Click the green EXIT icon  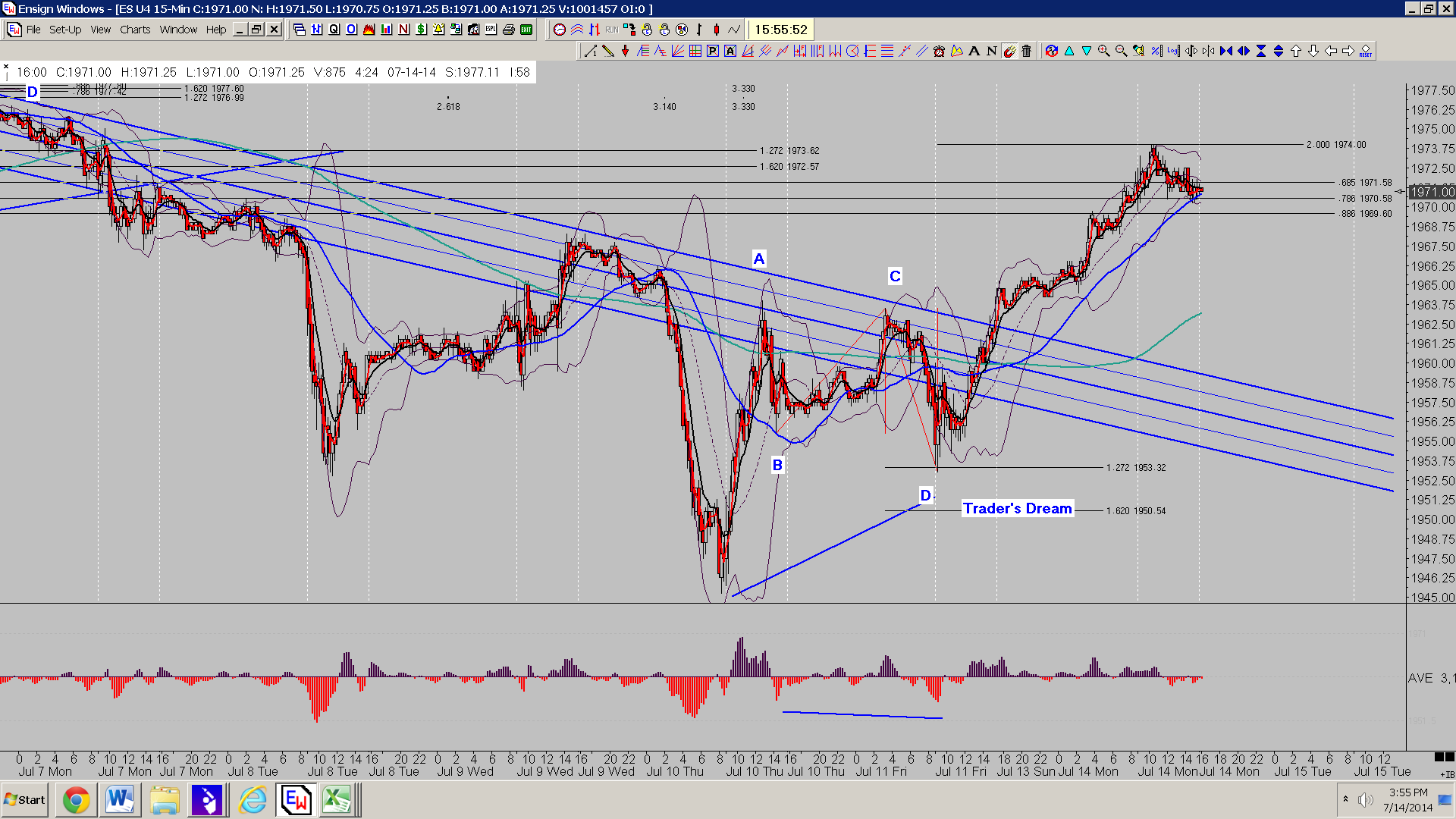(x=526, y=30)
